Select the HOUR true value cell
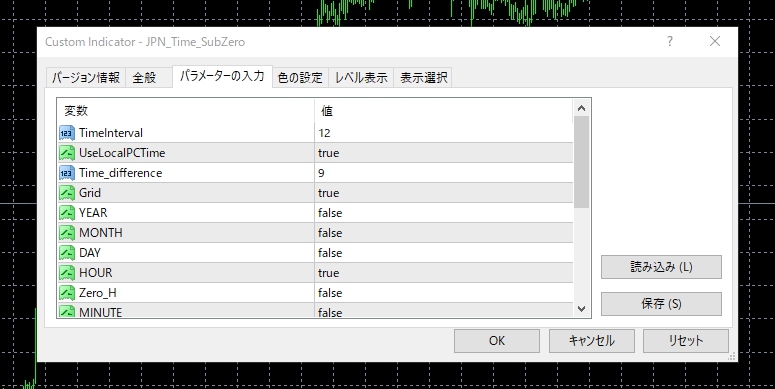The image size is (775, 389). [x=444, y=273]
